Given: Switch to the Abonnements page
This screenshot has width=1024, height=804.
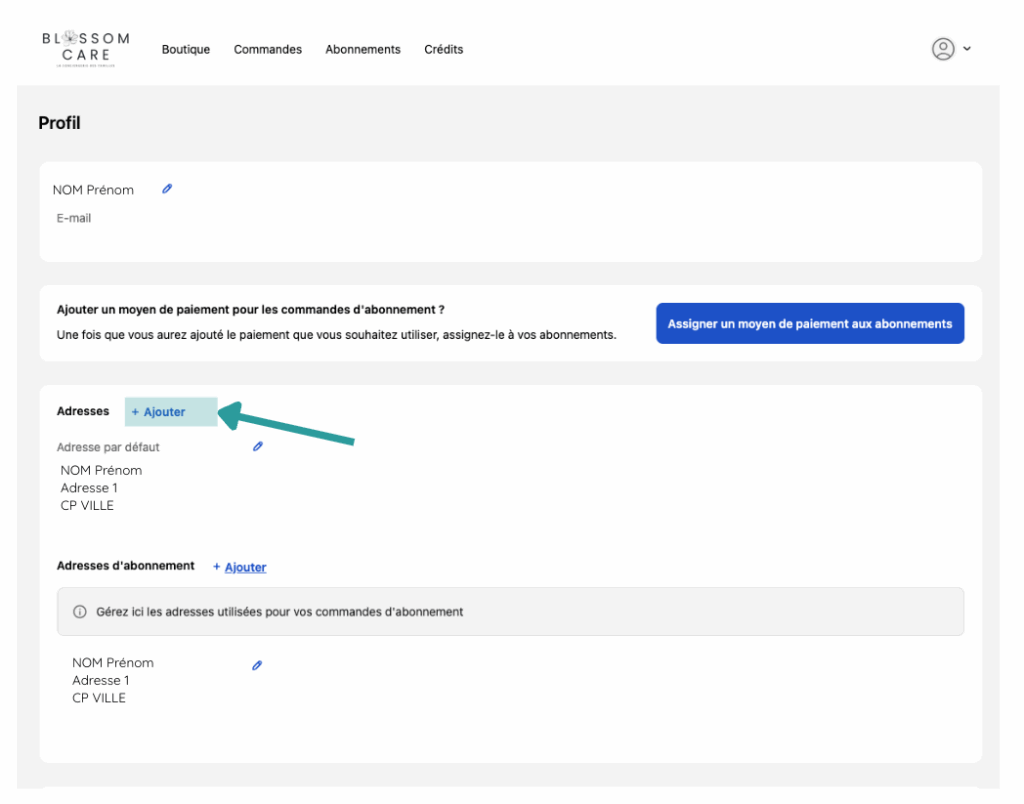Looking at the screenshot, I should click(362, 49).
